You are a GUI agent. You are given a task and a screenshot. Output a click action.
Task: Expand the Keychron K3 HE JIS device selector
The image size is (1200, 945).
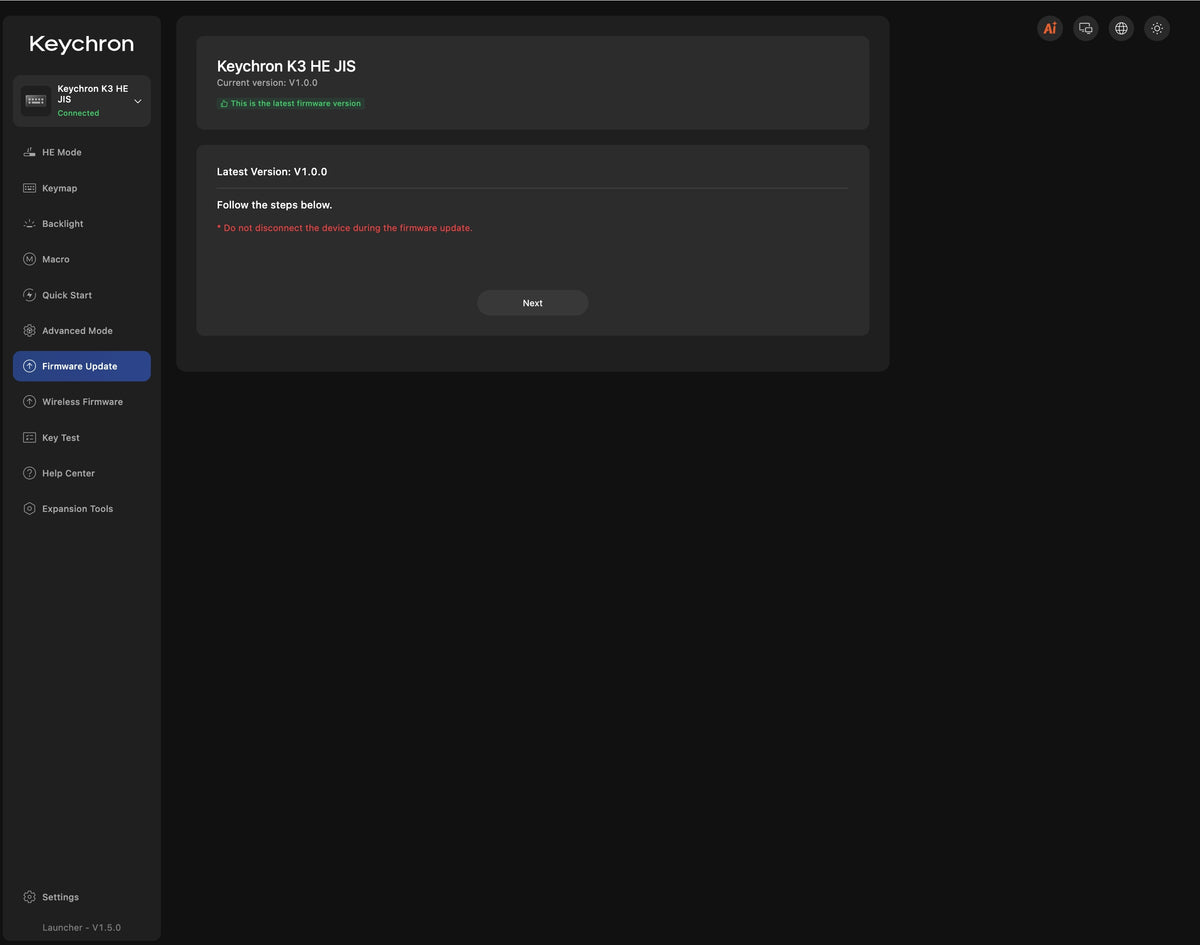coord(82,101)
